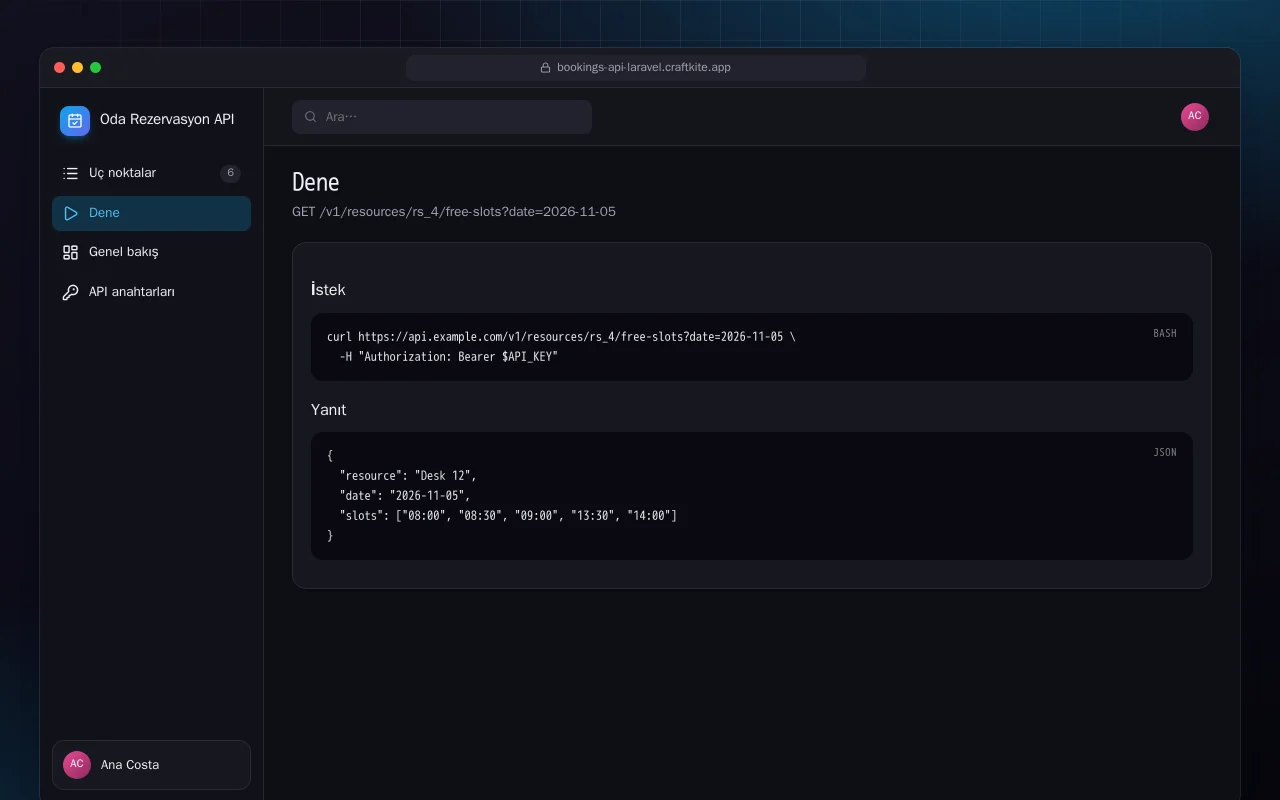Click the İstek section heading
Viewport: 1280px width, 800px height.
[328, 290]
